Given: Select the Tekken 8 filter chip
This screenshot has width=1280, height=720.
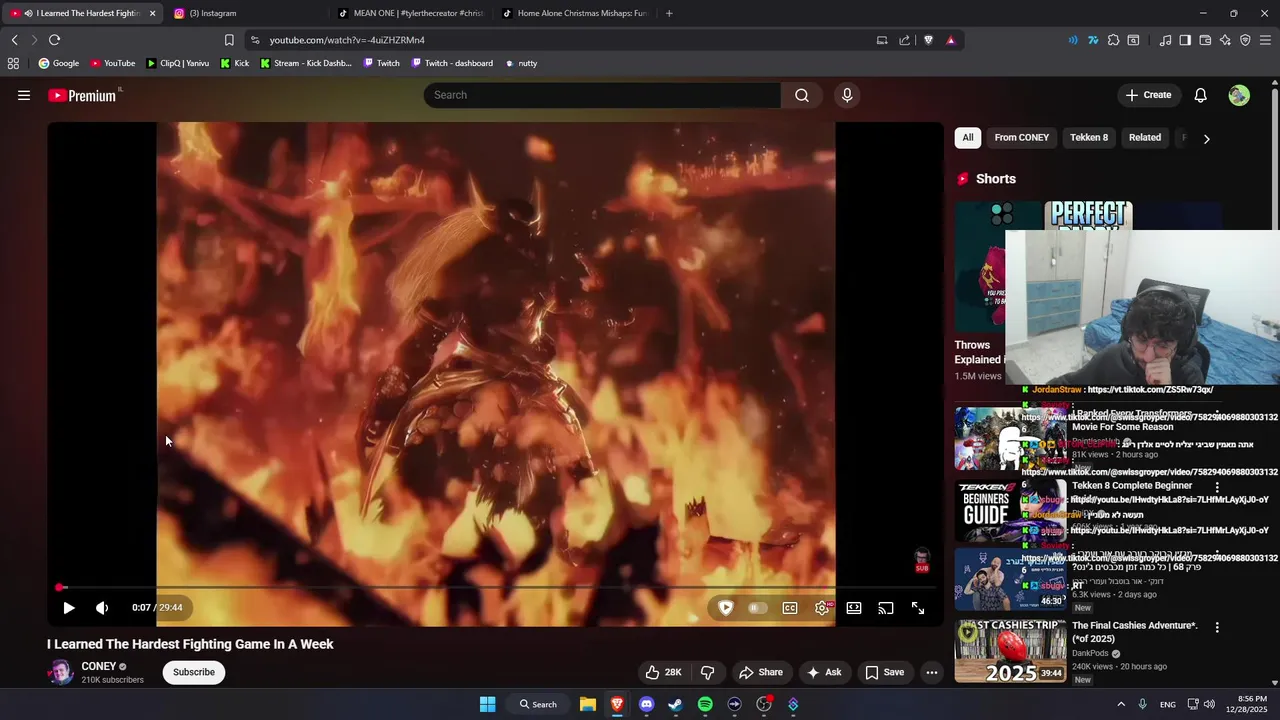Looking at the screenshot, I should 1089,138.
